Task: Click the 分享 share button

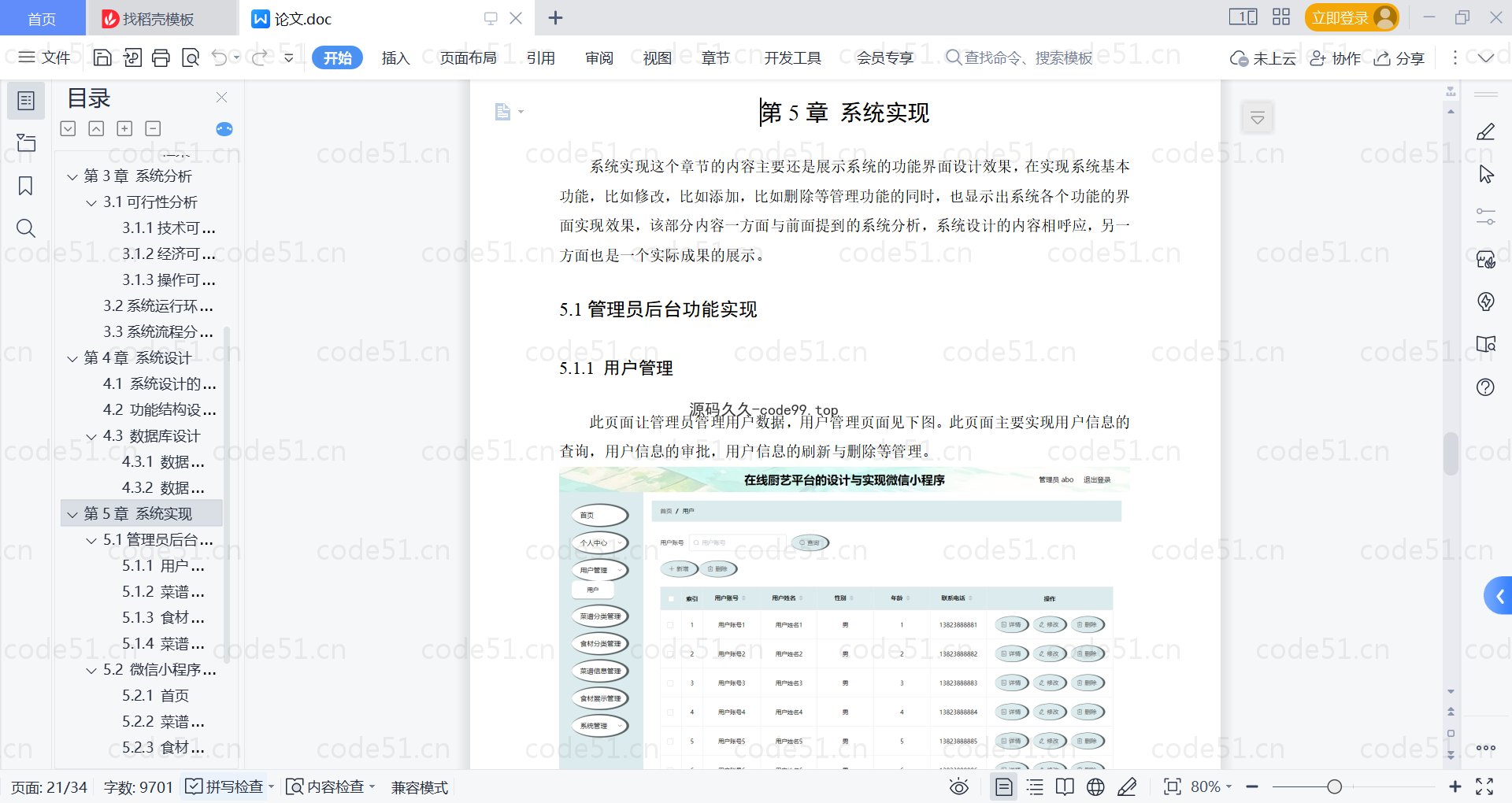Action: [x=1399, y=57]
